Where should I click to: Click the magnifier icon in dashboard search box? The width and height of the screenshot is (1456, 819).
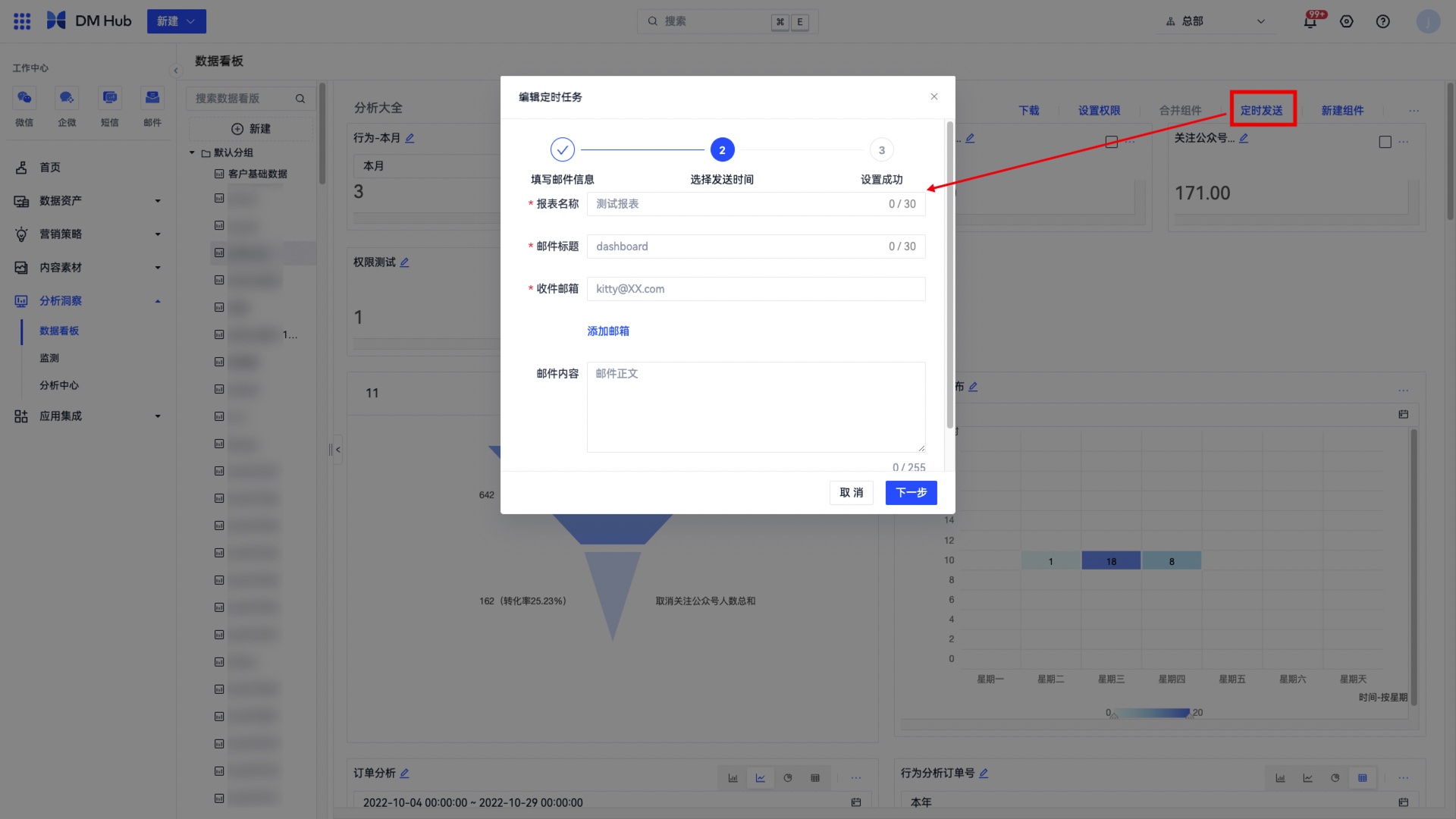[300, 99]
